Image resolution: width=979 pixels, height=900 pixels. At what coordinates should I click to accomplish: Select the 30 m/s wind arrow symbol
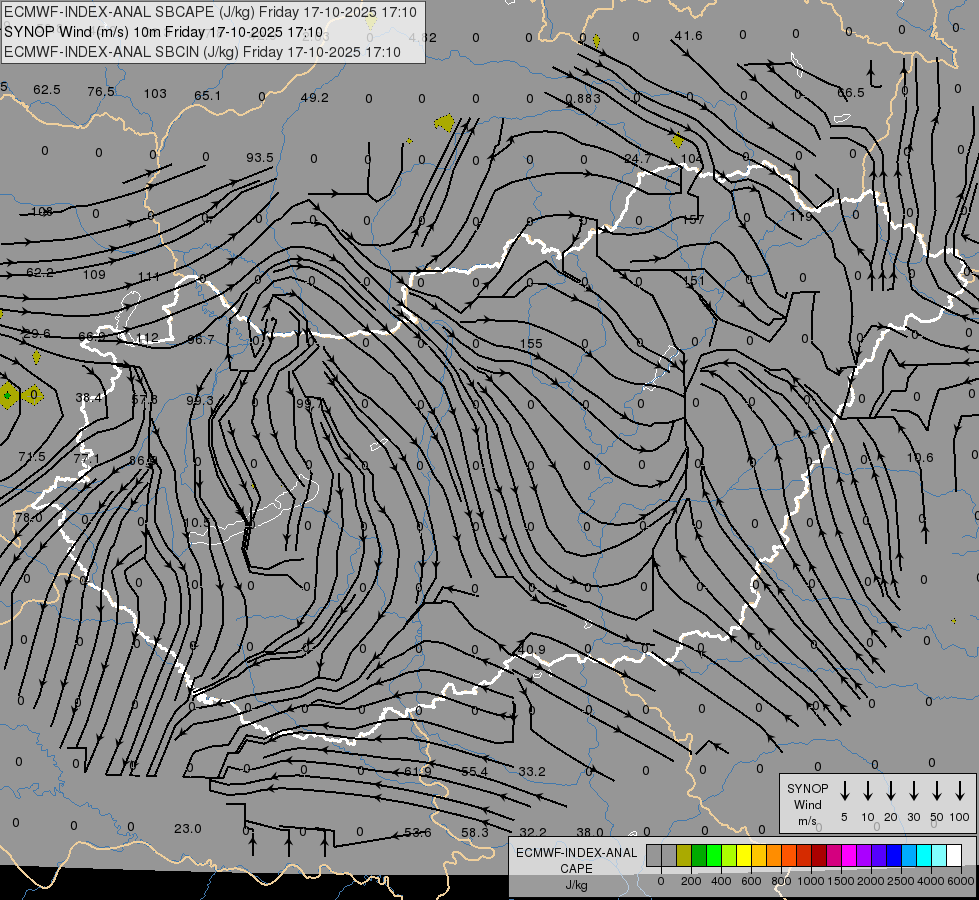pyautogui.click(x=914, y=791)
